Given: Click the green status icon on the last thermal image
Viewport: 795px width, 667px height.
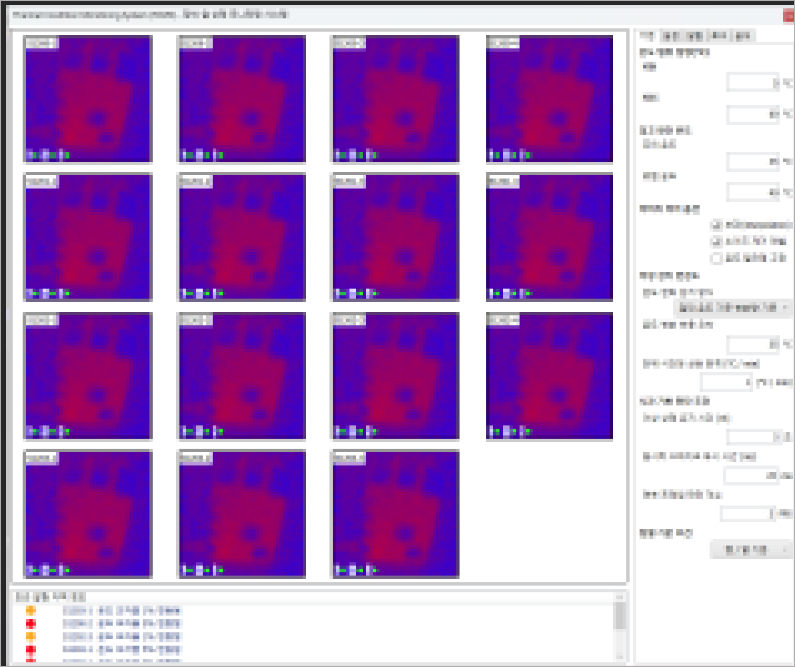Looking at the screenshot, I should coord(373,571).
